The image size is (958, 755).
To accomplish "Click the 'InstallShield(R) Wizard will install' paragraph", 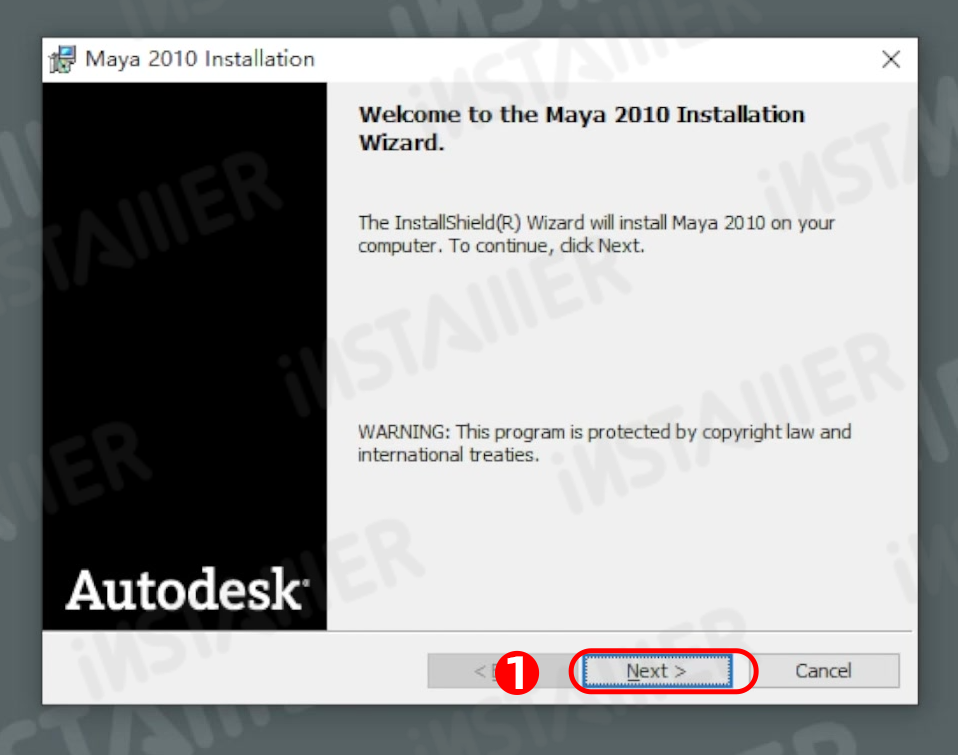I will (596, 234).
